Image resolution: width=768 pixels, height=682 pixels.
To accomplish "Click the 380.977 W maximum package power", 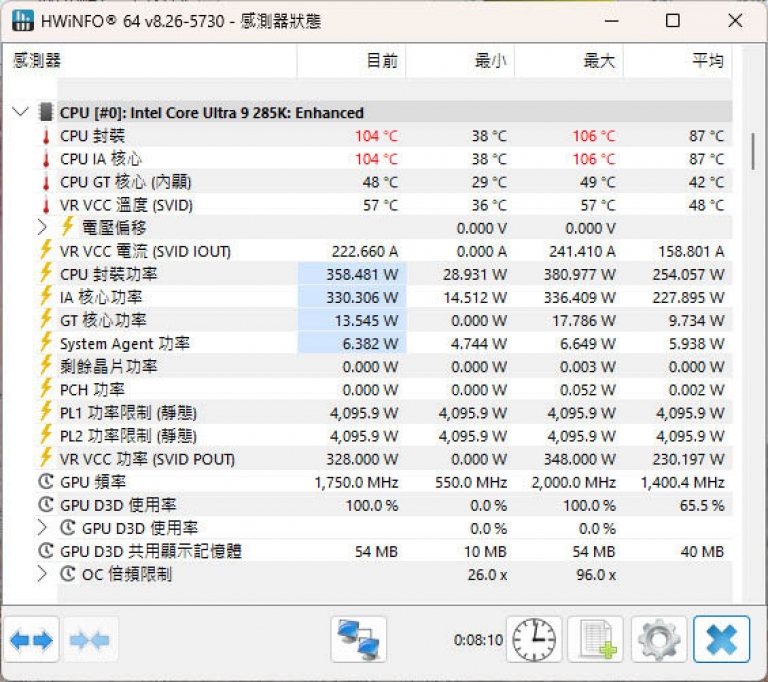I will [x=579, y=274].
